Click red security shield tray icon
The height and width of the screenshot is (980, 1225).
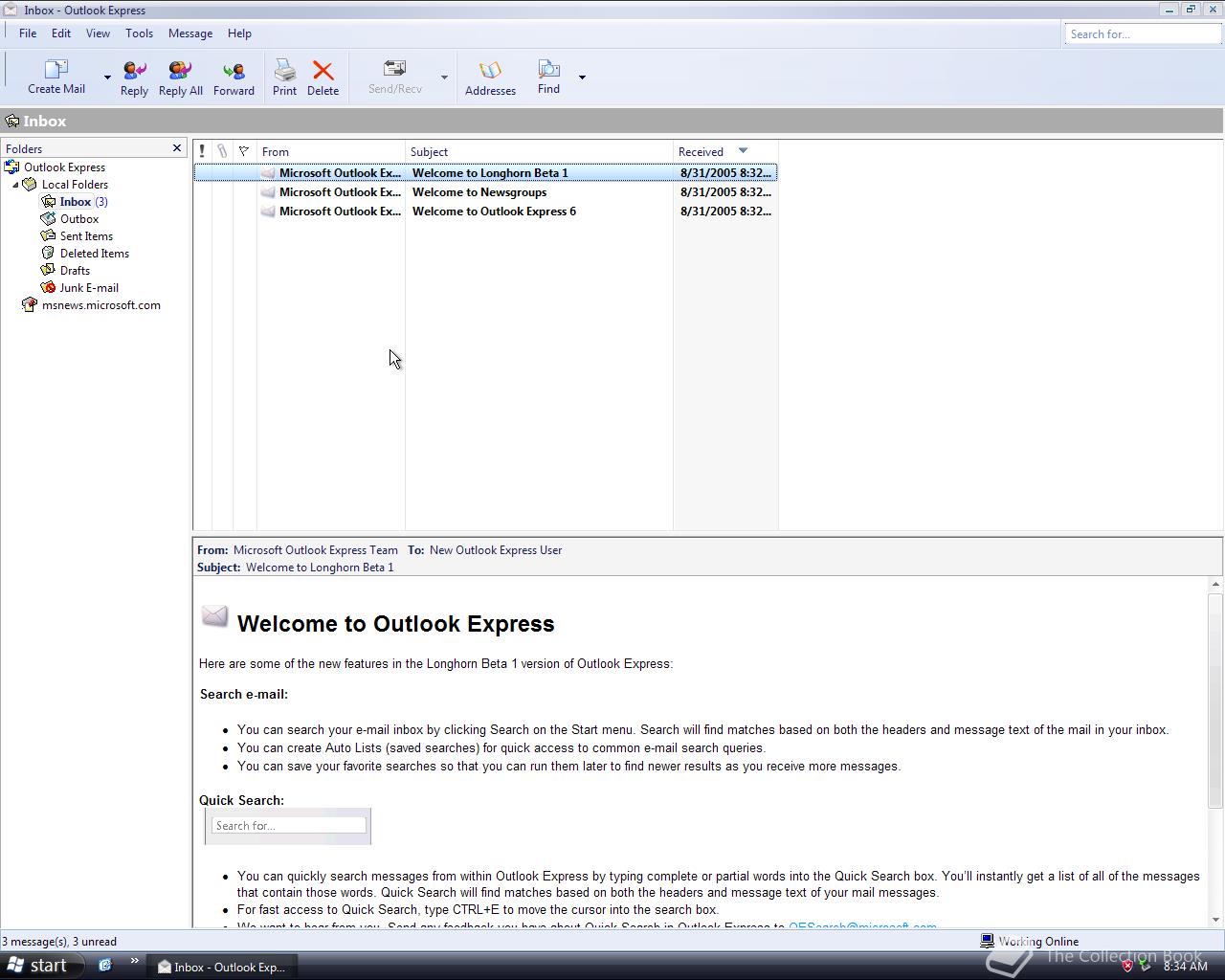(1127, 966)
